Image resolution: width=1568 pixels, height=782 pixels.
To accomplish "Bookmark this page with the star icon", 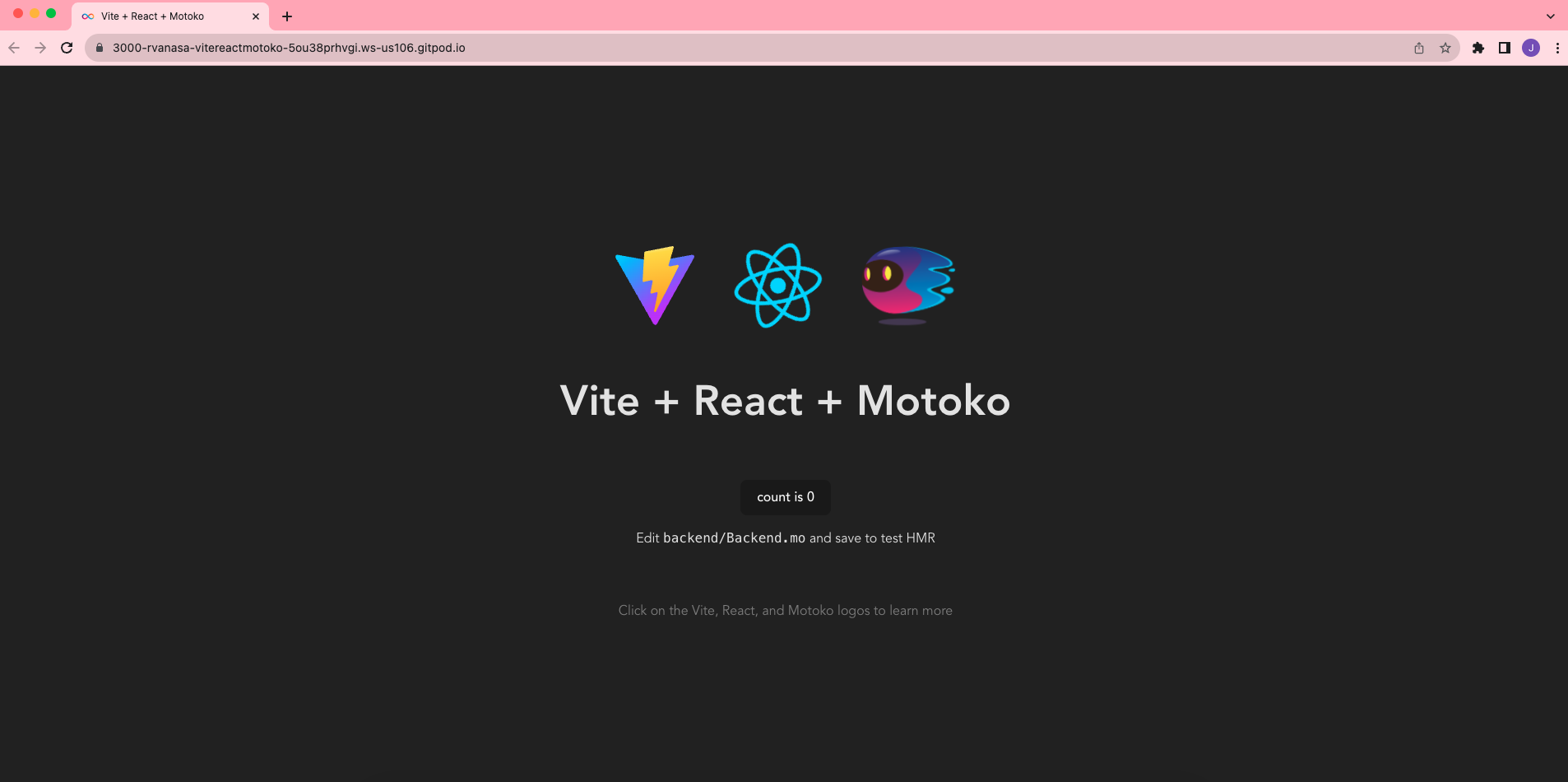I will pyautogui.click(x=1445, y=48).
